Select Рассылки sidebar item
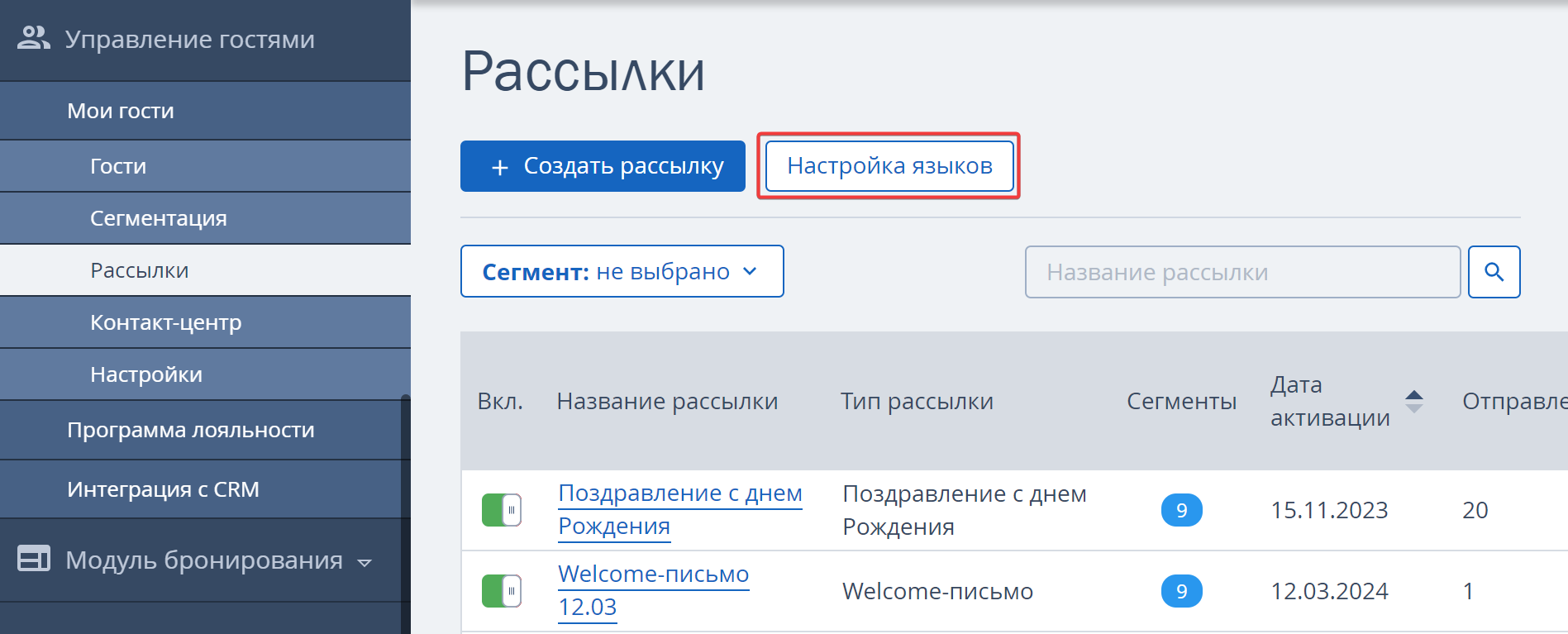The width and height of the screenshot is (1568, 634). [205, 270]
